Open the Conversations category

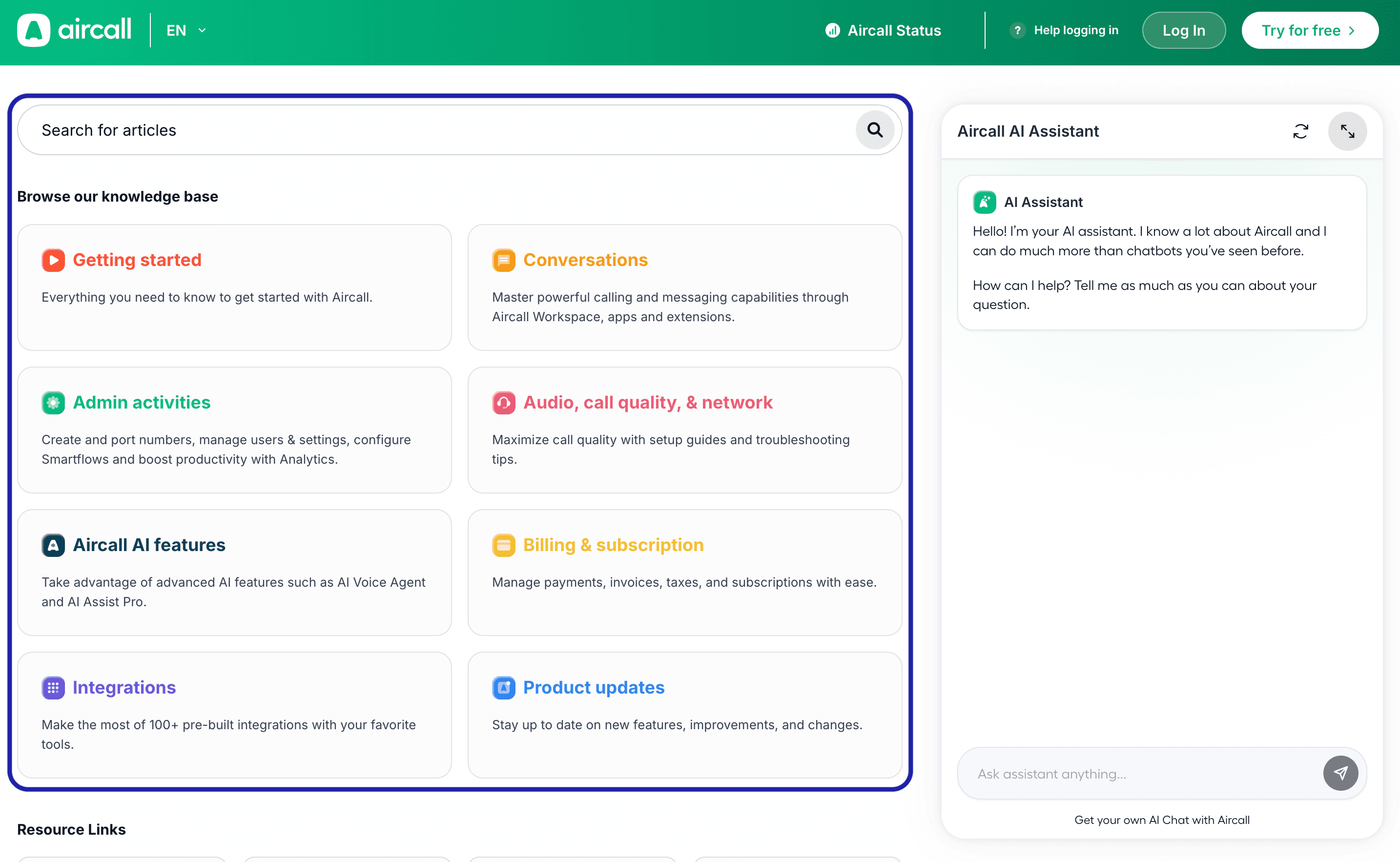[585, 260]
